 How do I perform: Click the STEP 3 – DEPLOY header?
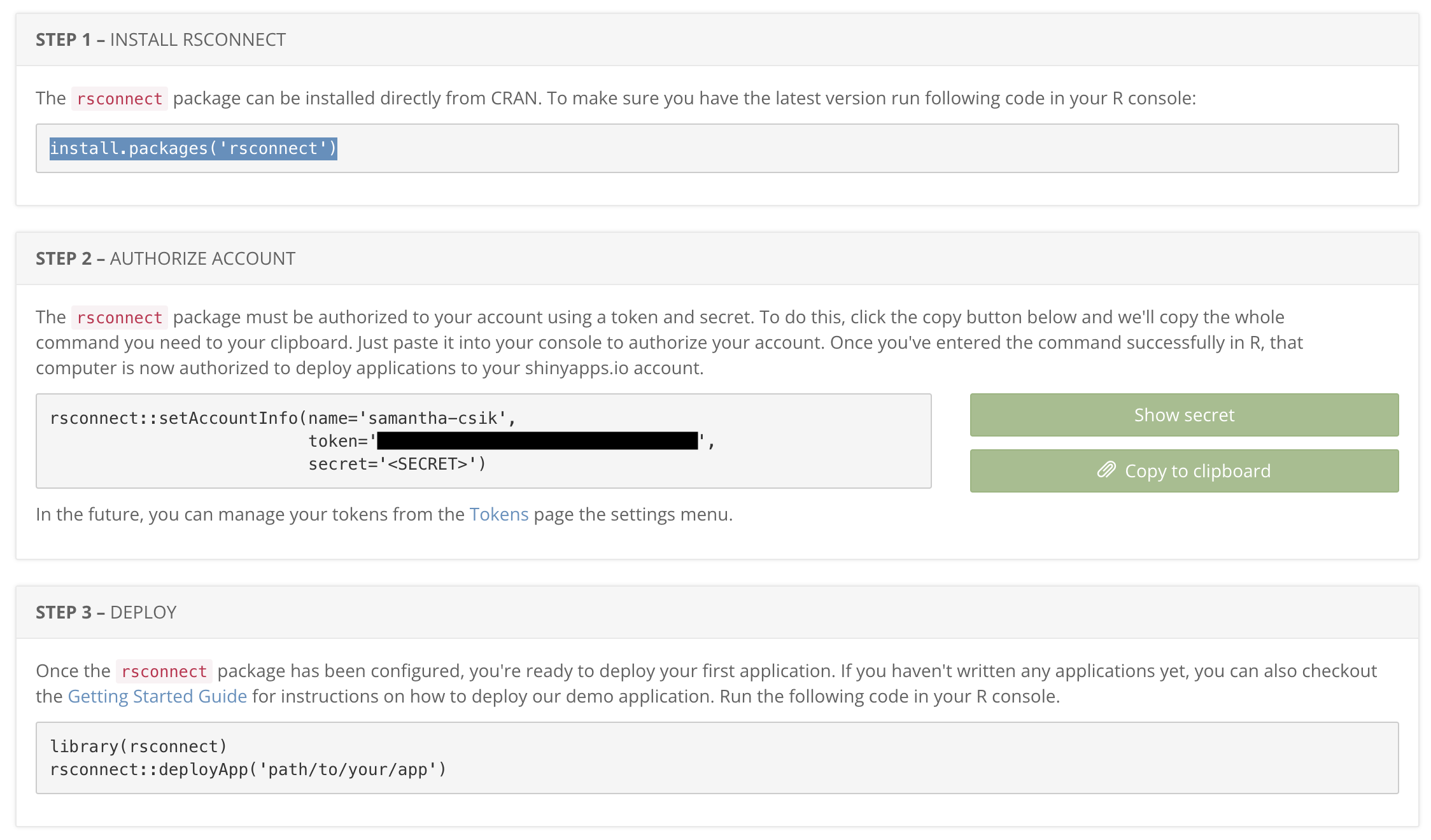(x=105, y=612)
